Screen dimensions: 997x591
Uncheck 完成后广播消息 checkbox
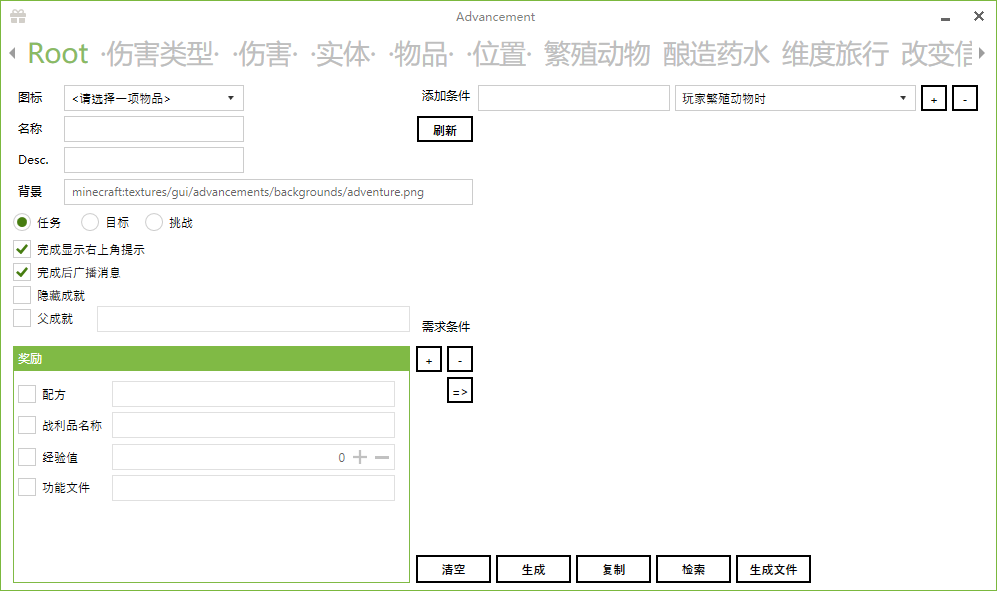22,272
